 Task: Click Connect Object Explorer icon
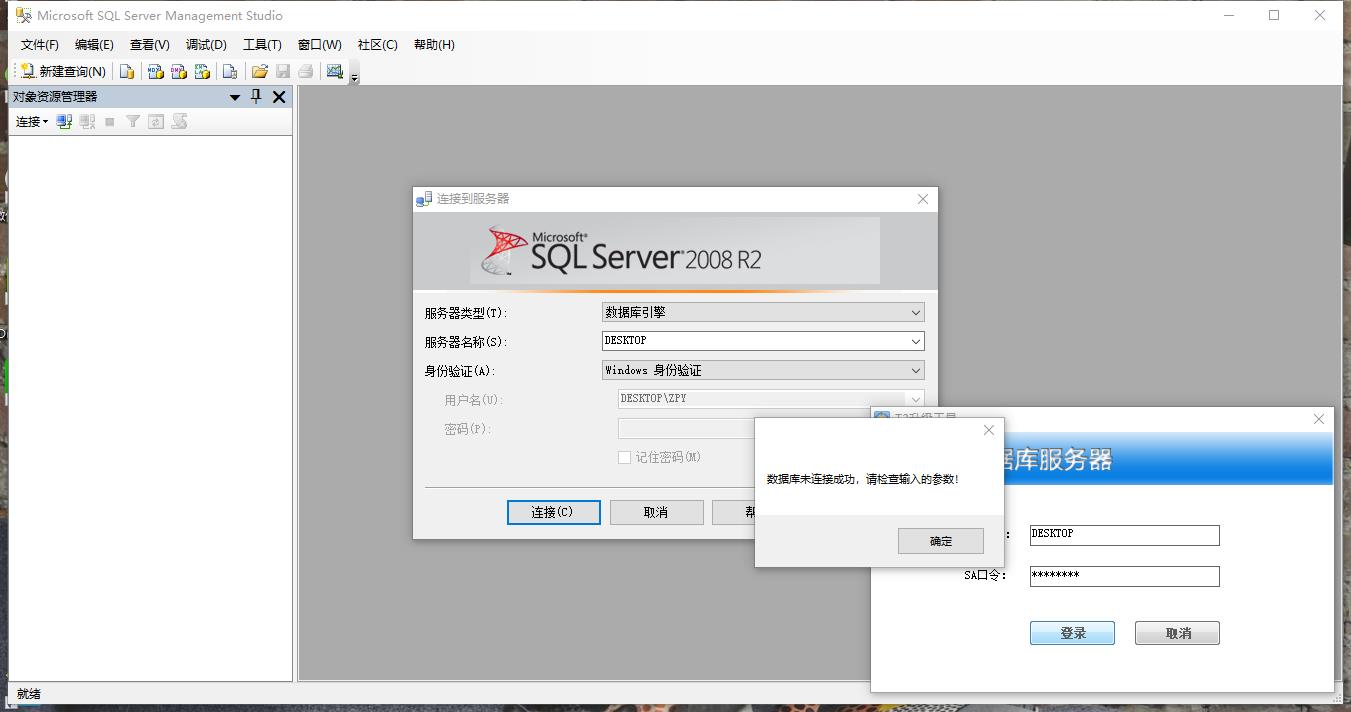64,122
